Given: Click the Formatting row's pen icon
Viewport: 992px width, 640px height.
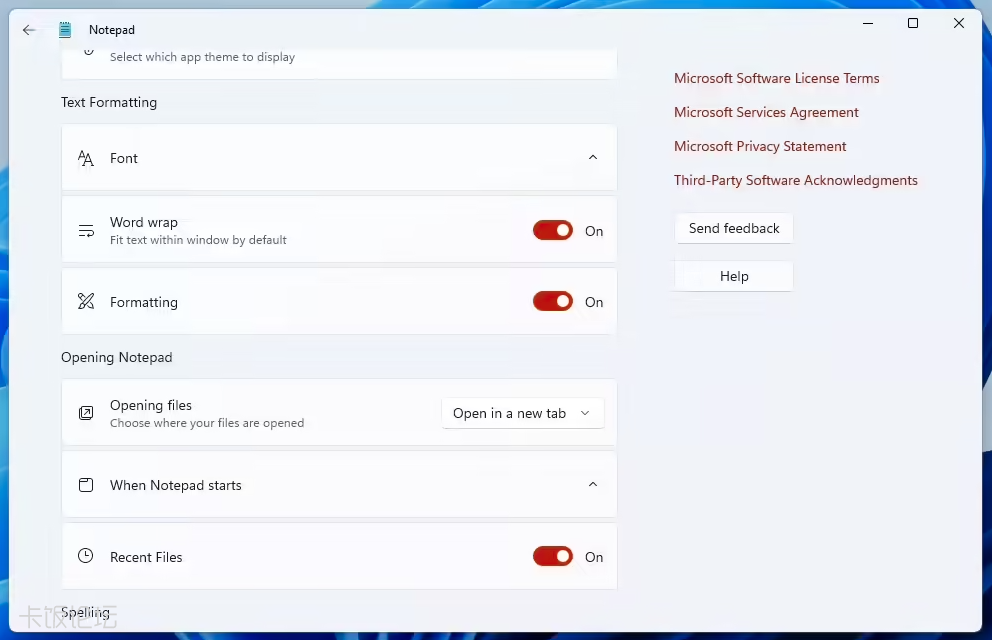Looking at the screenshot, I should coord(86,302).
